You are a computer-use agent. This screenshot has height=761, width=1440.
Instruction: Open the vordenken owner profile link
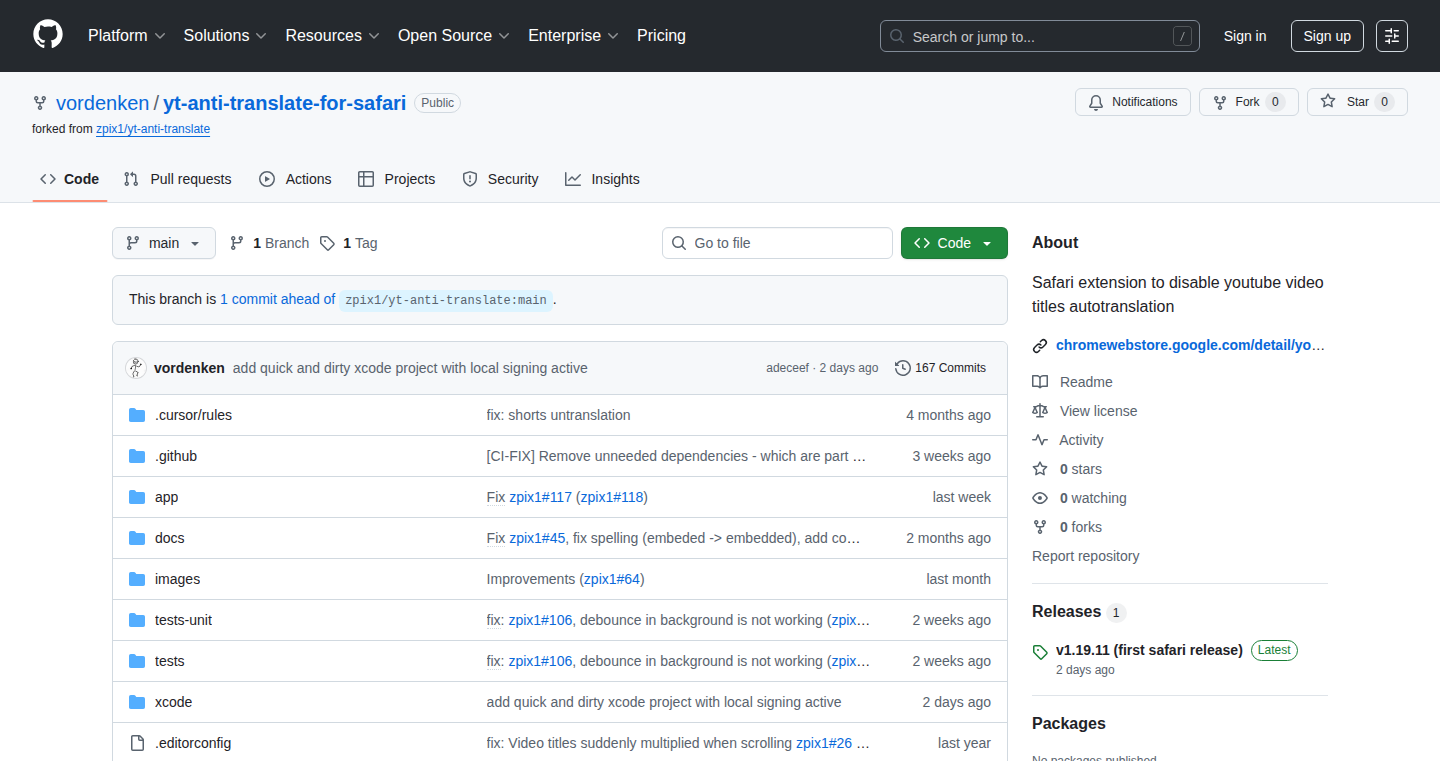pyautogui.click(x=102, y=102)
